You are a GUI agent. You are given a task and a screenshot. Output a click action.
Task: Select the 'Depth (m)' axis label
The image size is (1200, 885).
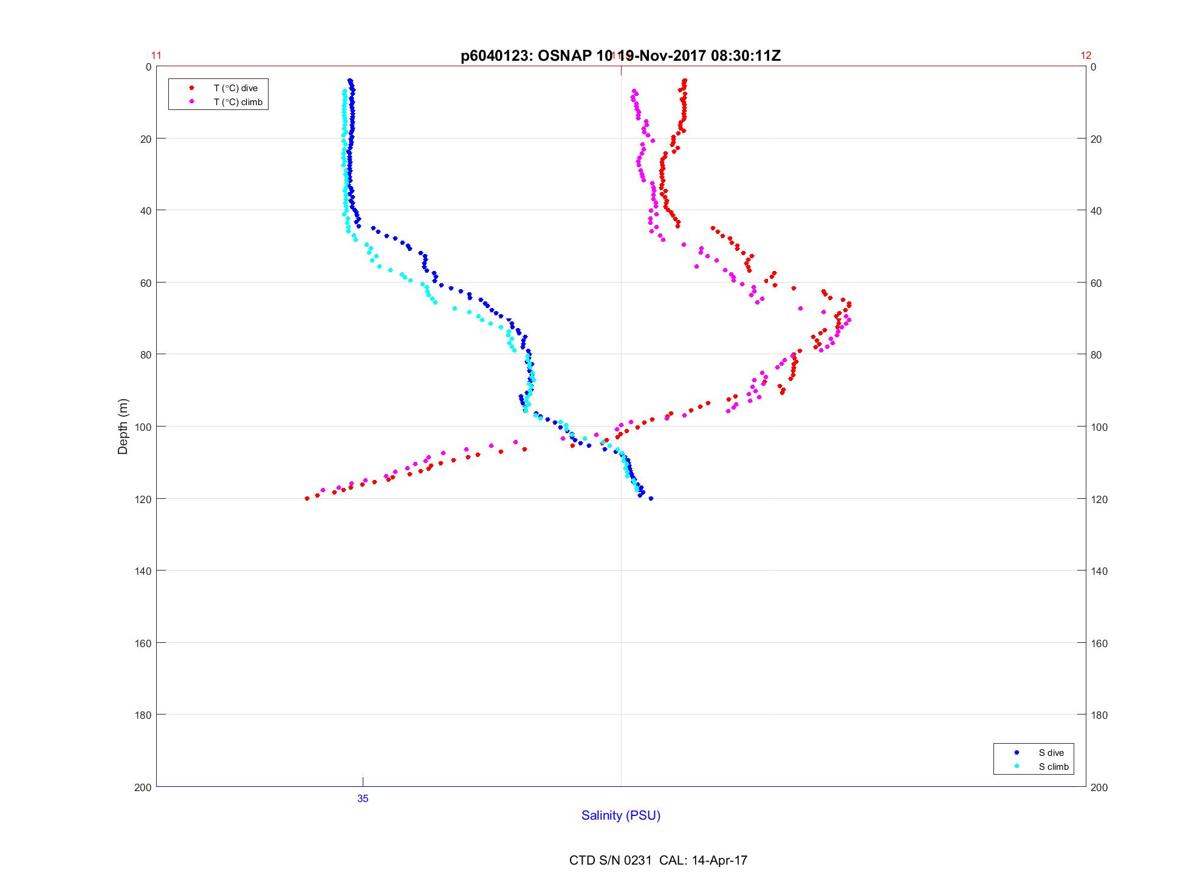(123, 427)
